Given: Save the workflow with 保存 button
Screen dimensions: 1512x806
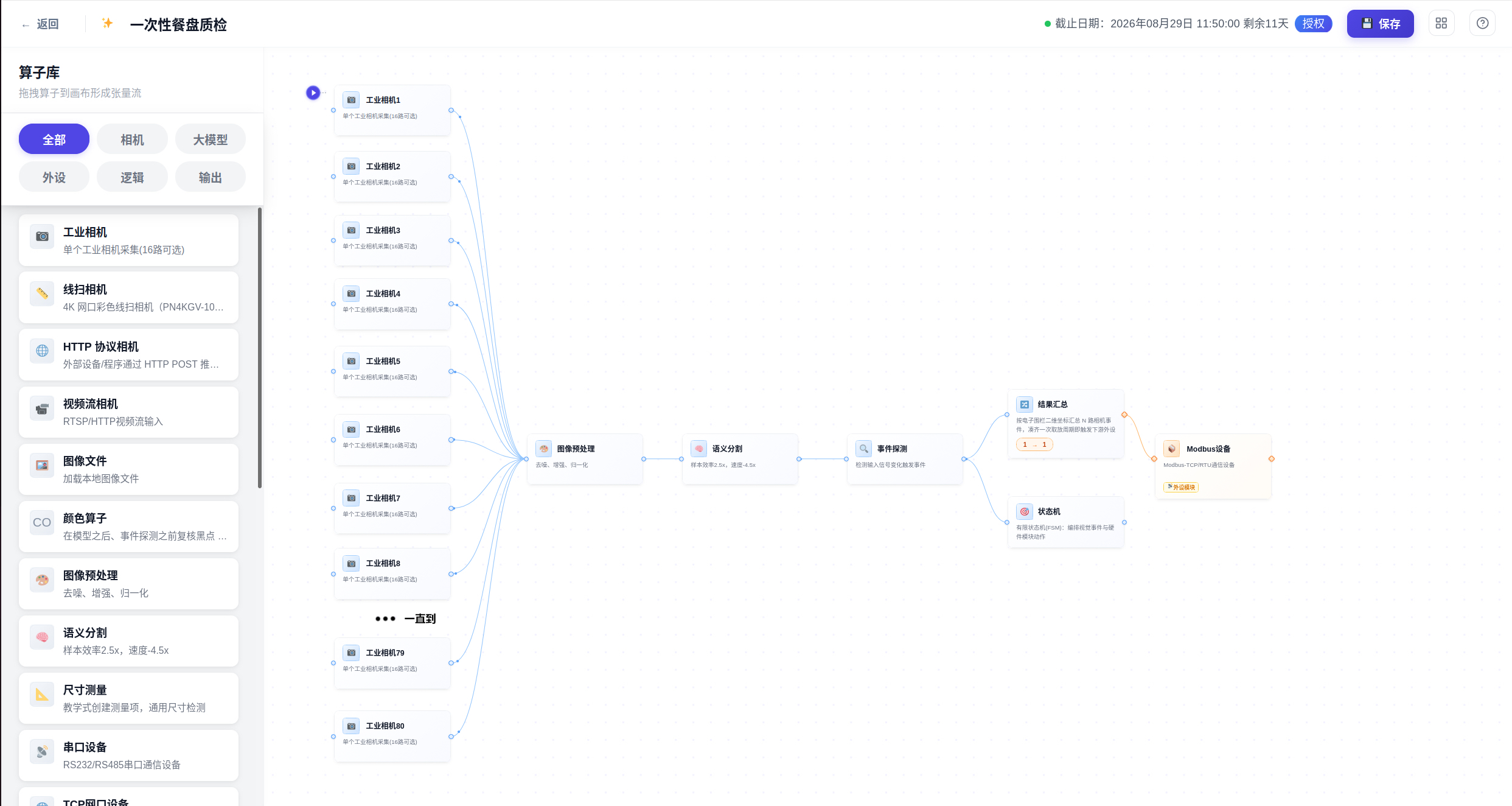Looking at the screenshot, I should tap(1380, 24).
